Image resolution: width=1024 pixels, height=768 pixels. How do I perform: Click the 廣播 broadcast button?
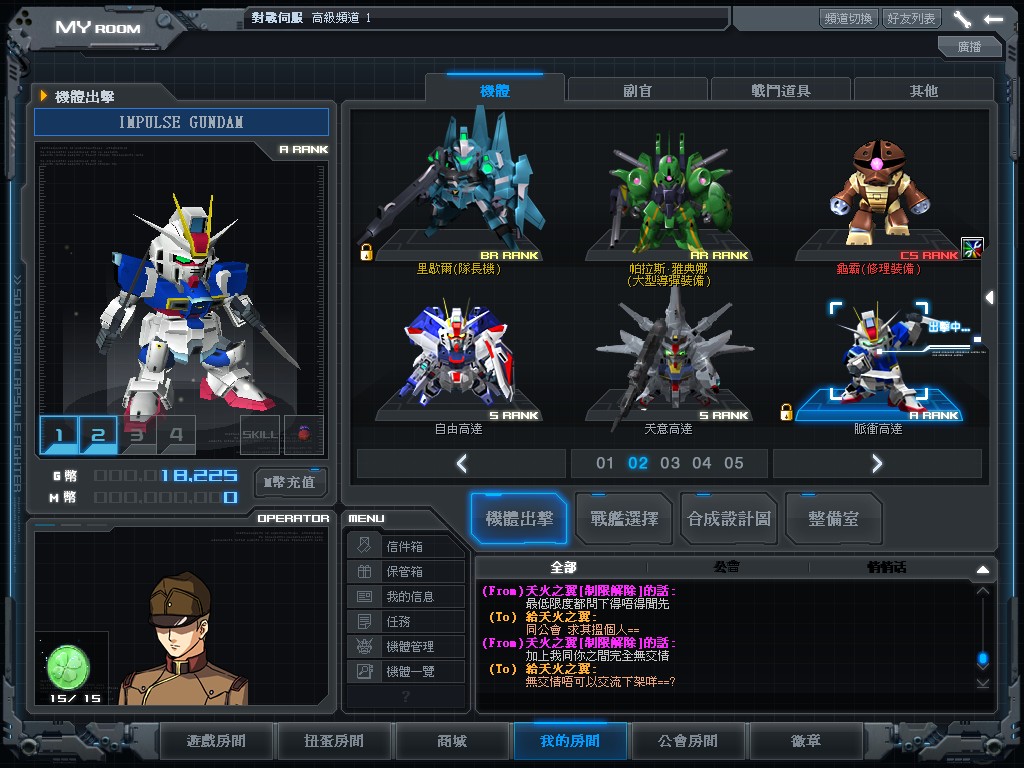click(x=969, y=46)
